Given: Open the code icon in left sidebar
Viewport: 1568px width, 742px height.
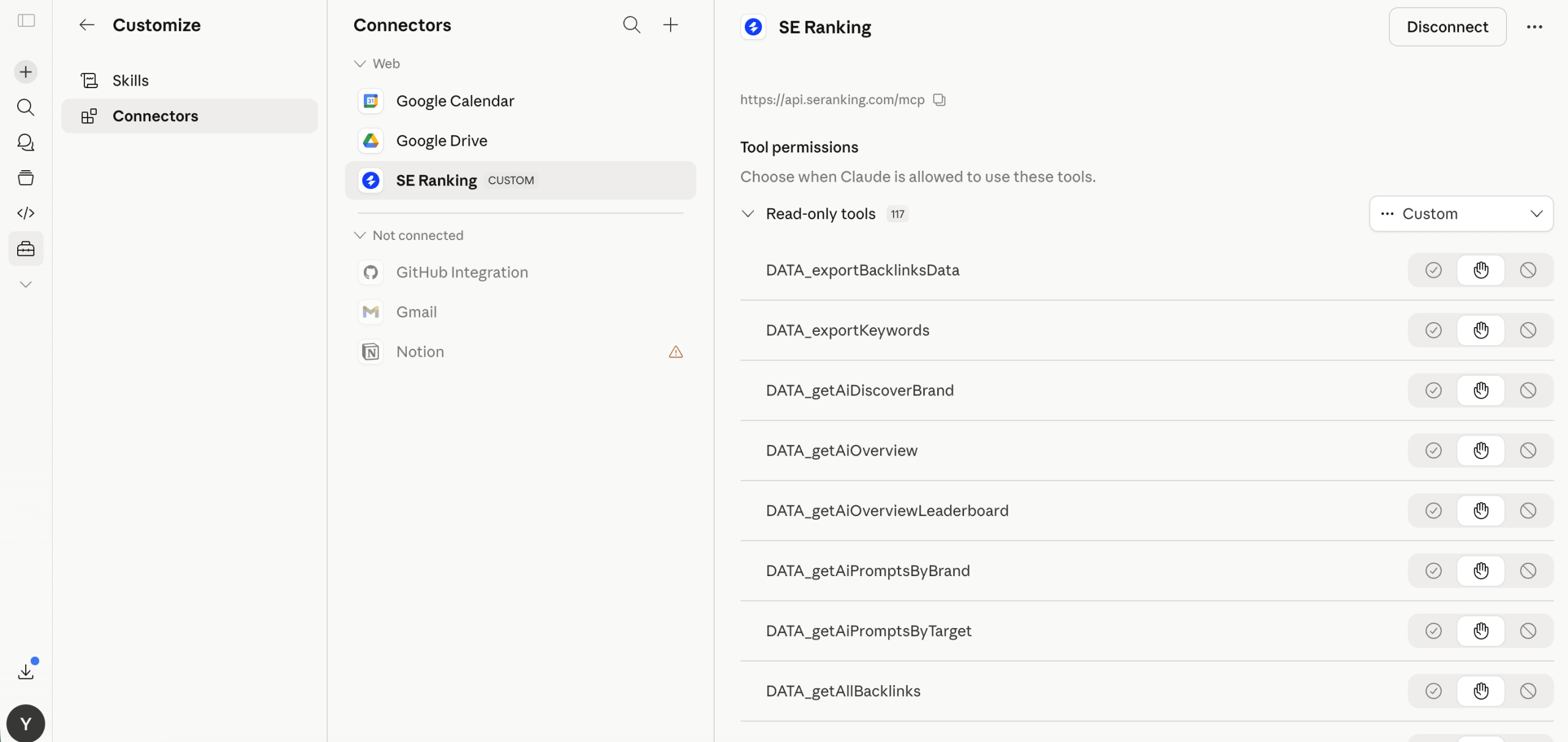Looking at the screenshot, I should point(26,213).
